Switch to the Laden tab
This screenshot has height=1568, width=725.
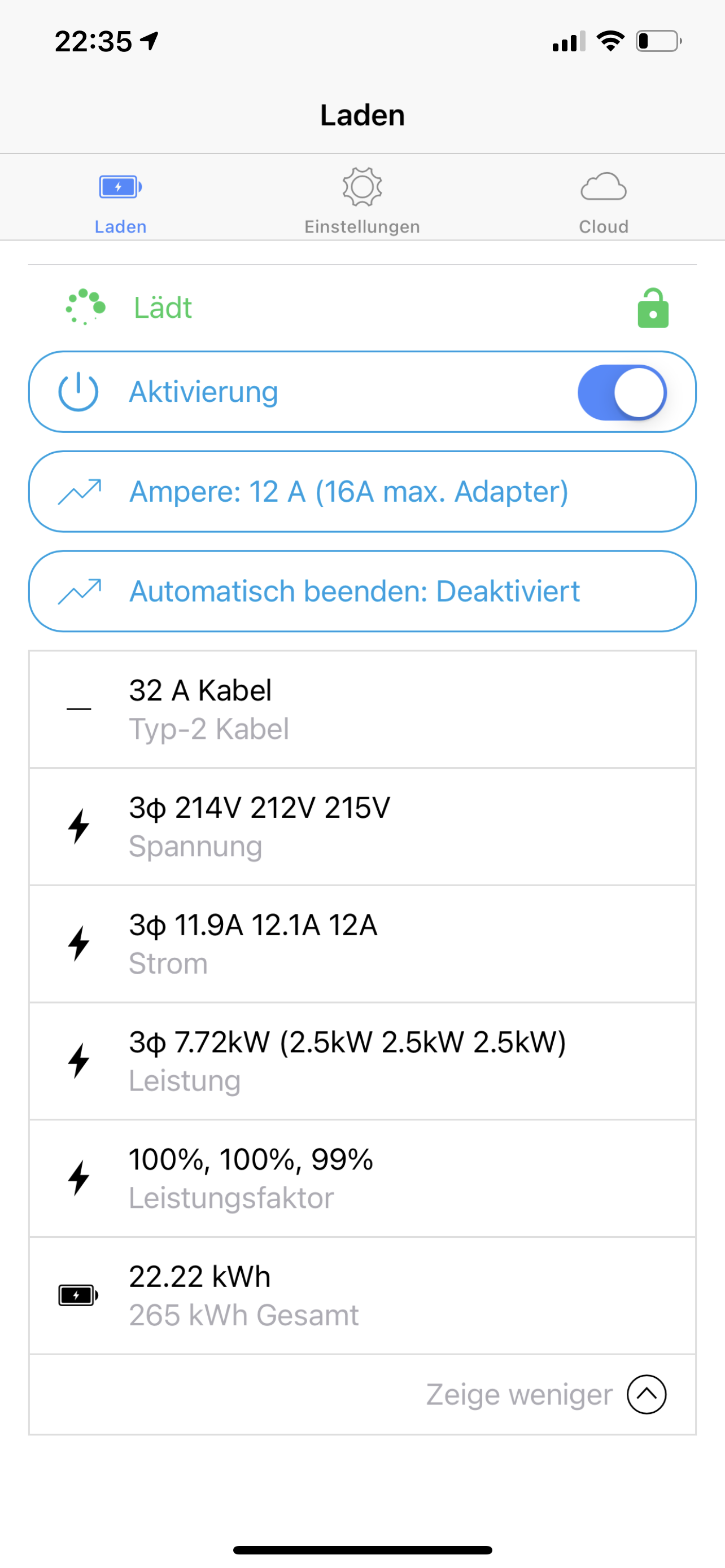pos(120,201)
